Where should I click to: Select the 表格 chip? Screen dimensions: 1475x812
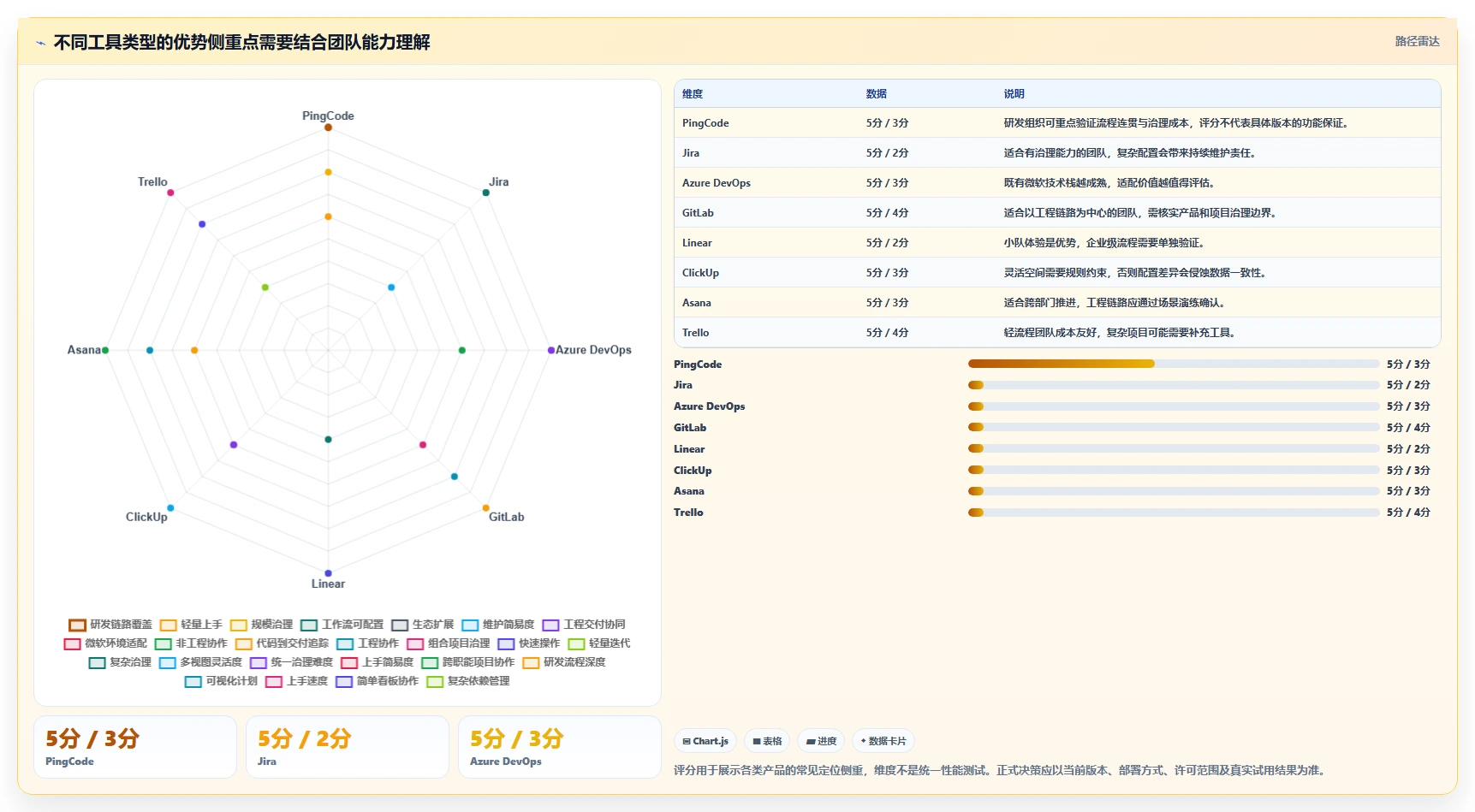767,741
